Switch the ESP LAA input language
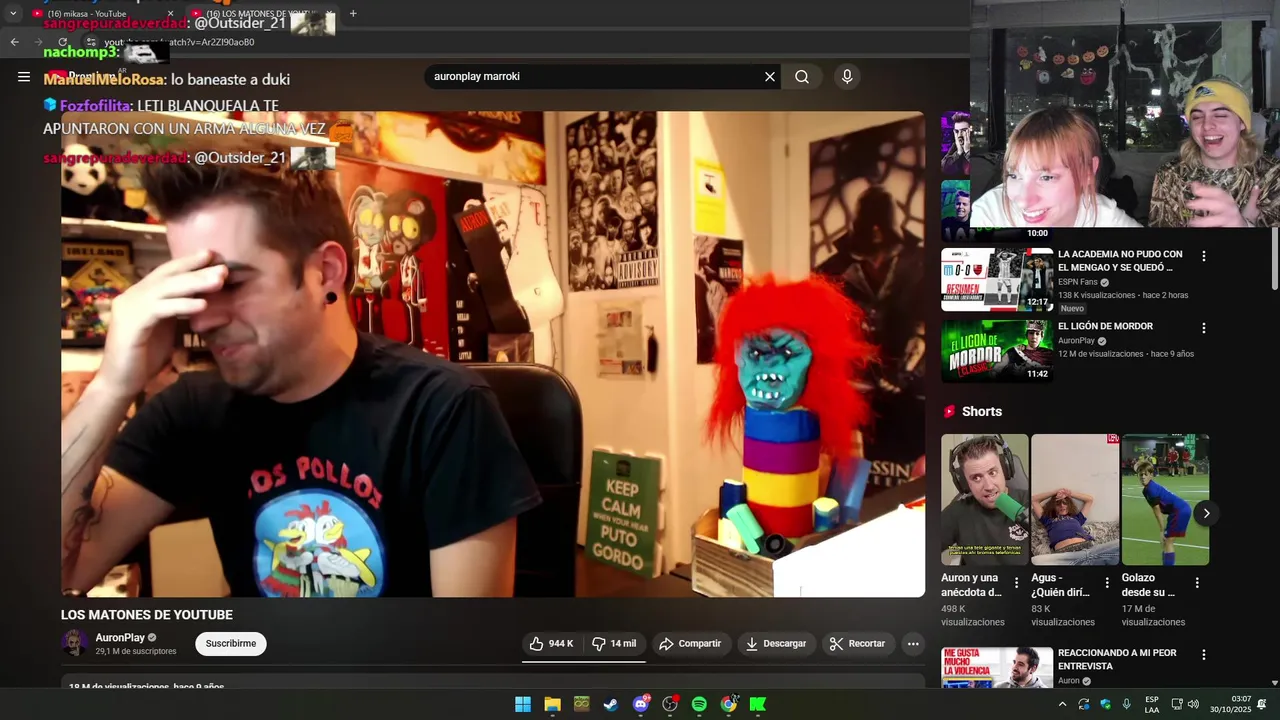The width and height of the screenshot is (1280, 720). coord(1152,704)
